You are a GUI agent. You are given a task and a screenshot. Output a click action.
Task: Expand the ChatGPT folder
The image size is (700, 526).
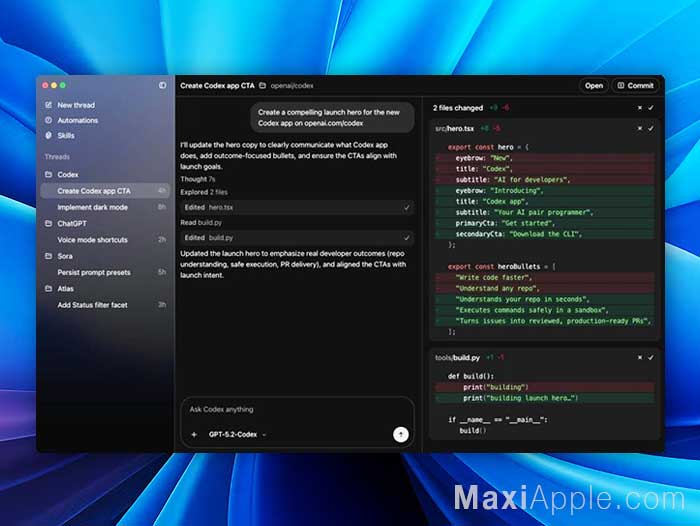point(66,223)
